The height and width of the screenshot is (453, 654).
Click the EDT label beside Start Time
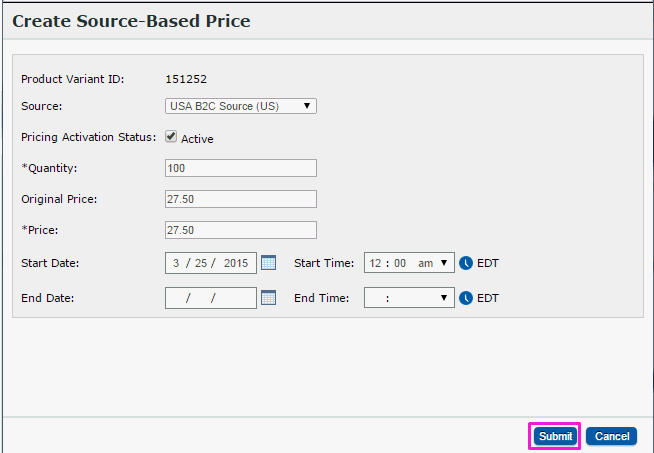tap(488, 263)
